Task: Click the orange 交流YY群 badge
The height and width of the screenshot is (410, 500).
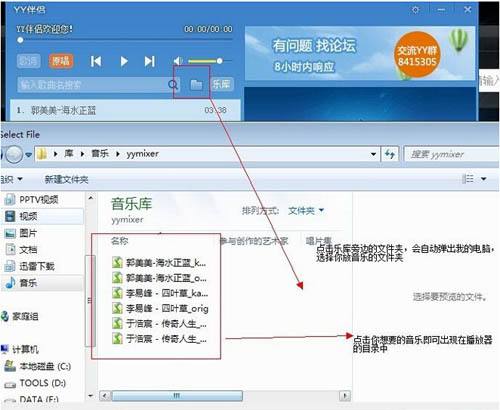Action: click(417, 55)
